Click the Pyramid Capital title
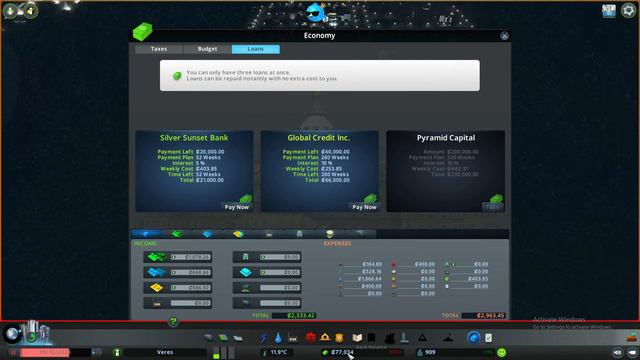The image size is (640, 360). pos(446,138)
